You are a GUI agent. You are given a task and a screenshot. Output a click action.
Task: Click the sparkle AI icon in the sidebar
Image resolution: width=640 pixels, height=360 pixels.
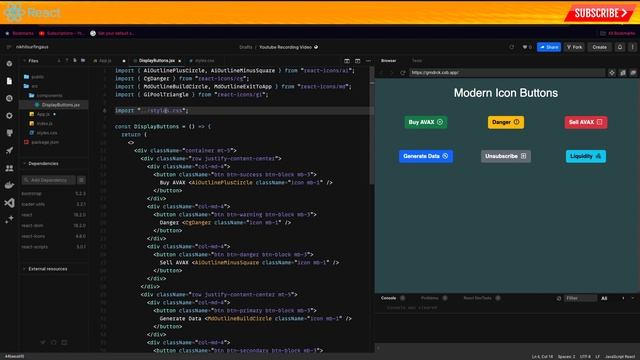(9, 220)
